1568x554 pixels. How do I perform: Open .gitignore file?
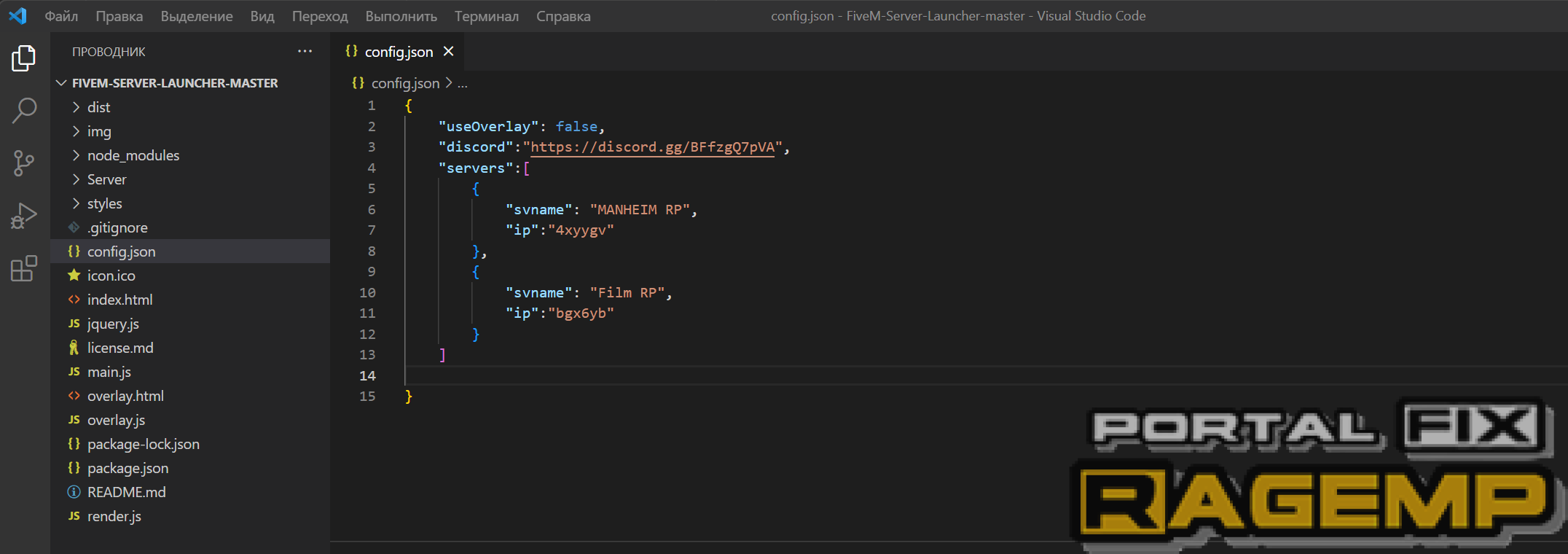click(x=117, y=227)
